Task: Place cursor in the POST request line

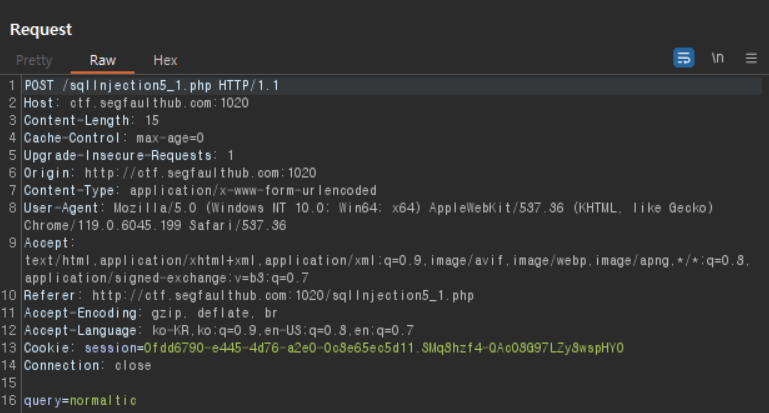Action: coord(152,85)
